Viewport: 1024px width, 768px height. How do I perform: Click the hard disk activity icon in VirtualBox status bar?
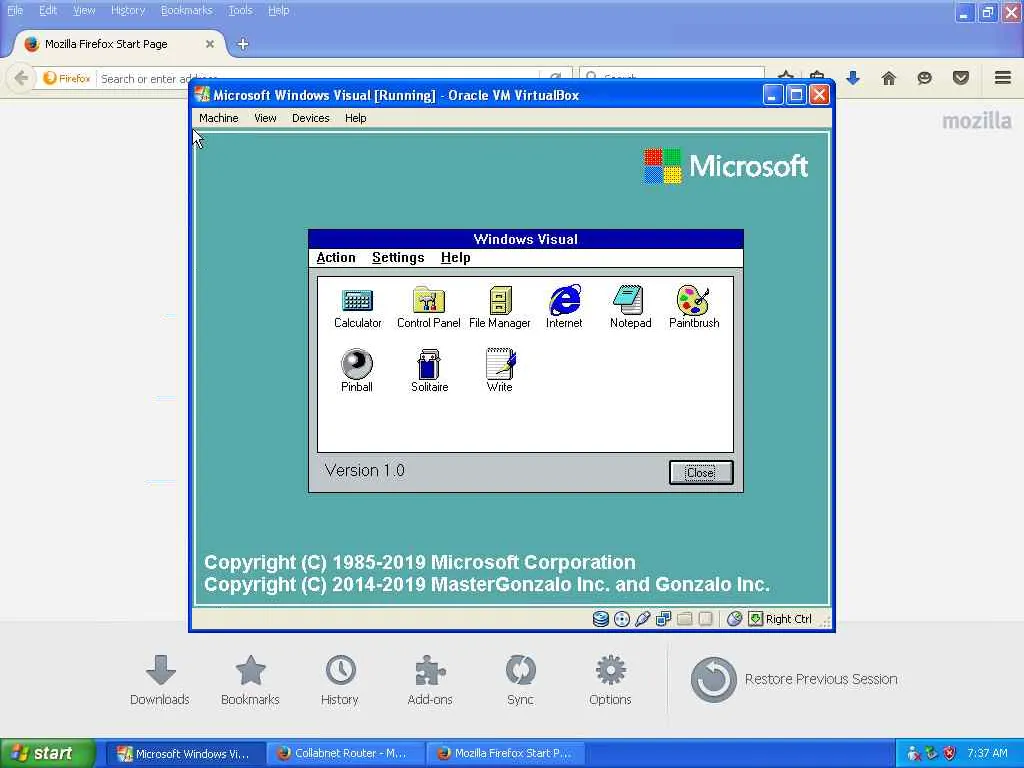(601, 618)
